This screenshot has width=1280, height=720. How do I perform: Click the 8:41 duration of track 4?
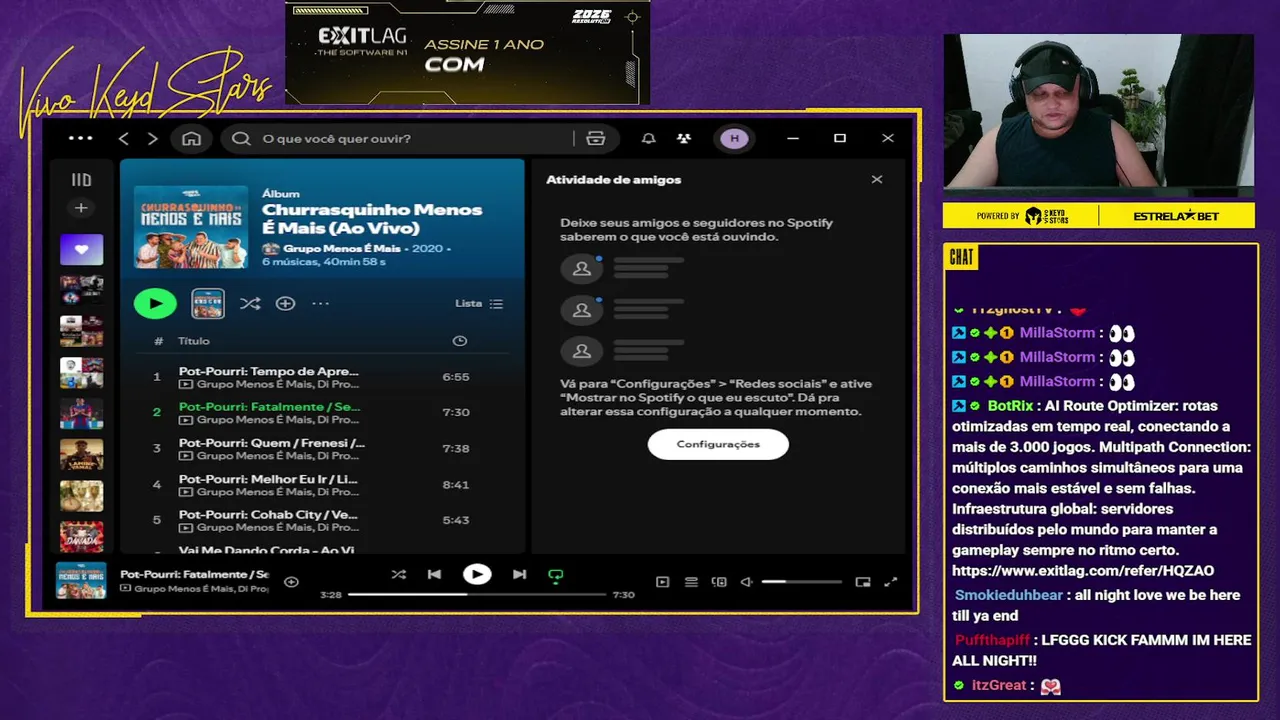pyautogui.click(x=455, y=484)
